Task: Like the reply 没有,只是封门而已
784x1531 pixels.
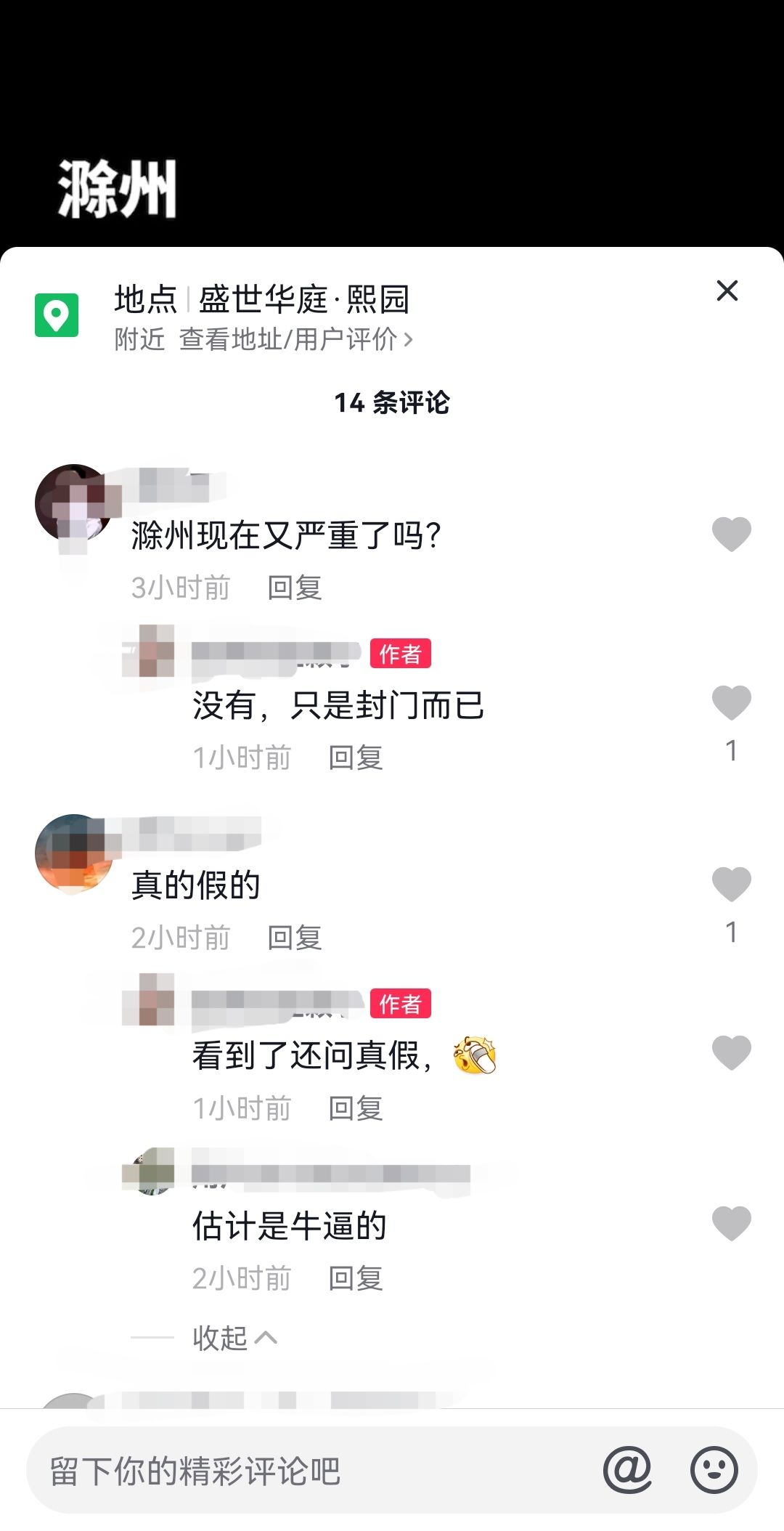Action: [731, 703]
